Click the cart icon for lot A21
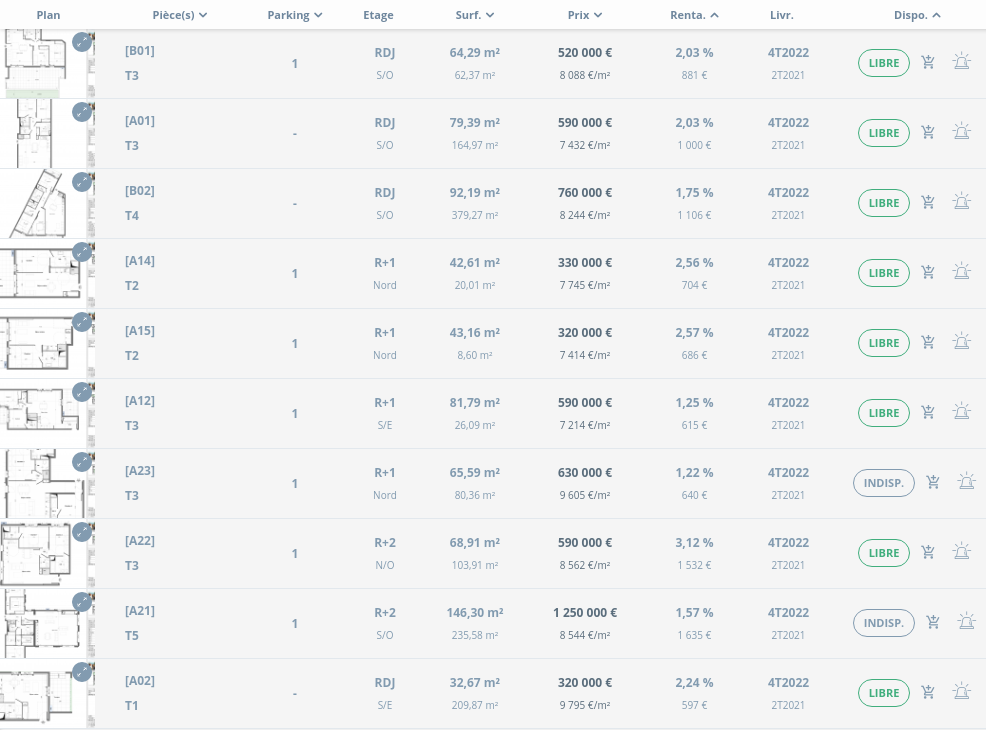986x730 pixels. pyautogui.click(x=933, y=623)
